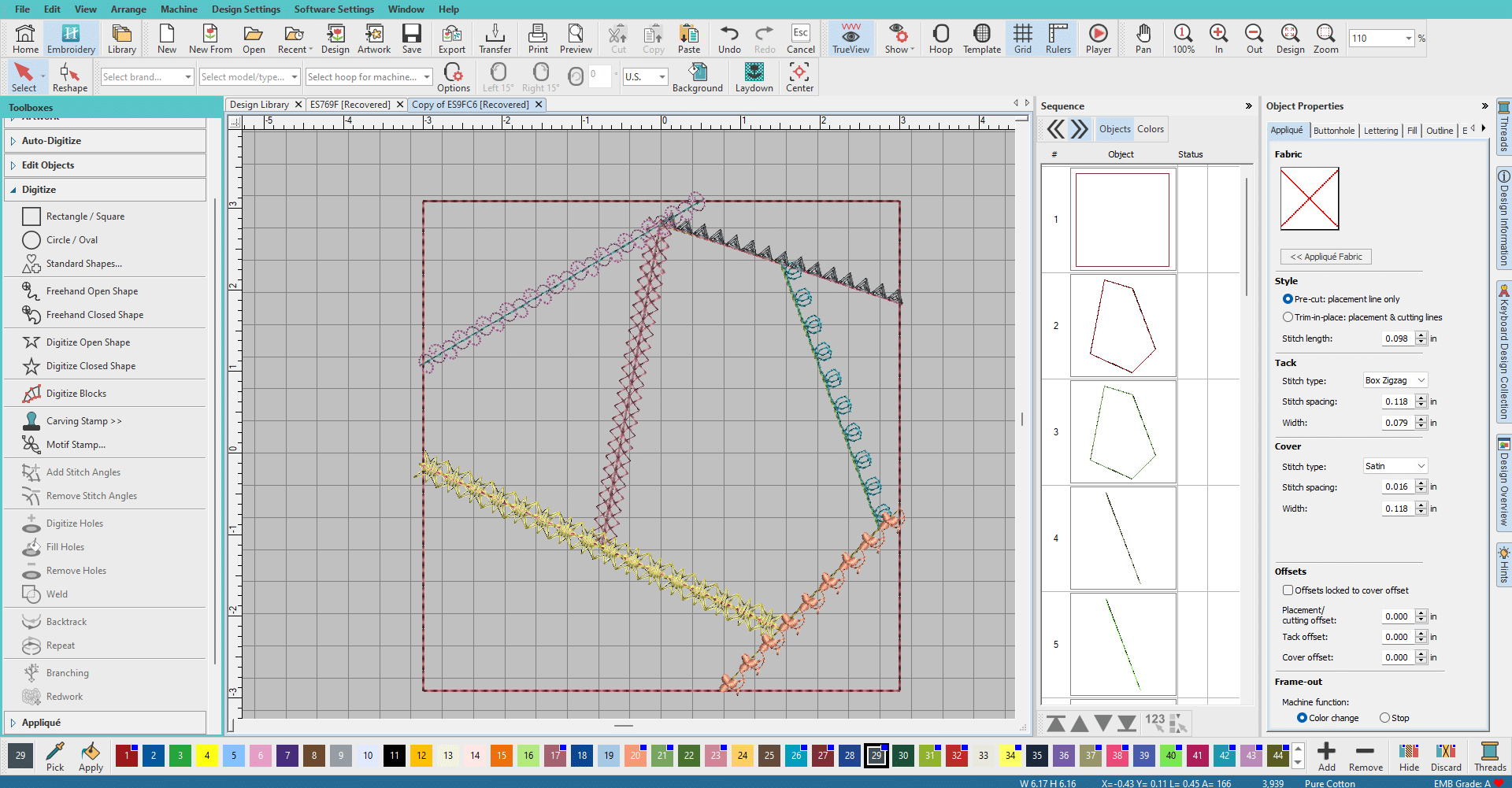This screenshot has width=1512, height=788.
Task: Click the TrueView toolbar icon
Action: point(850,39)
